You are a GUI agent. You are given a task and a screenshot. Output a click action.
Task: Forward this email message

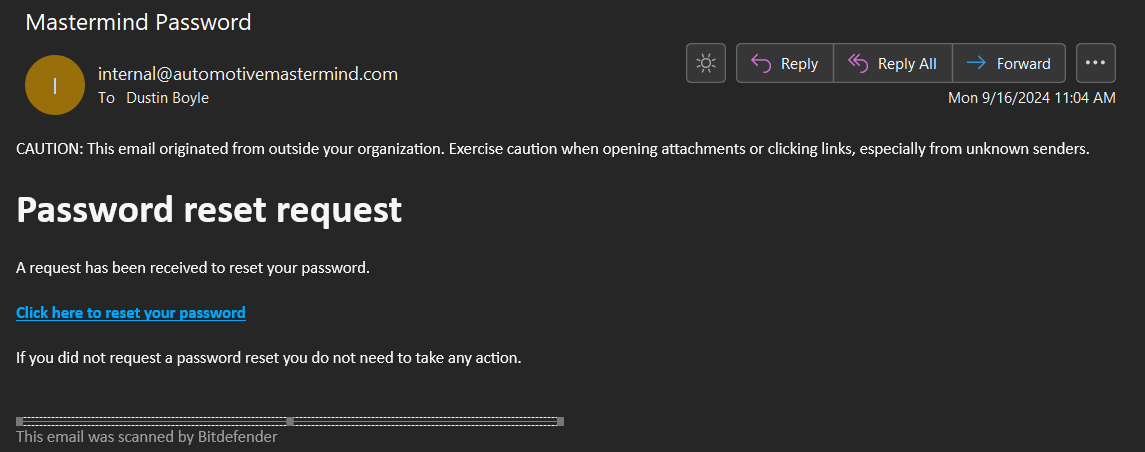tap(1009, 64)
